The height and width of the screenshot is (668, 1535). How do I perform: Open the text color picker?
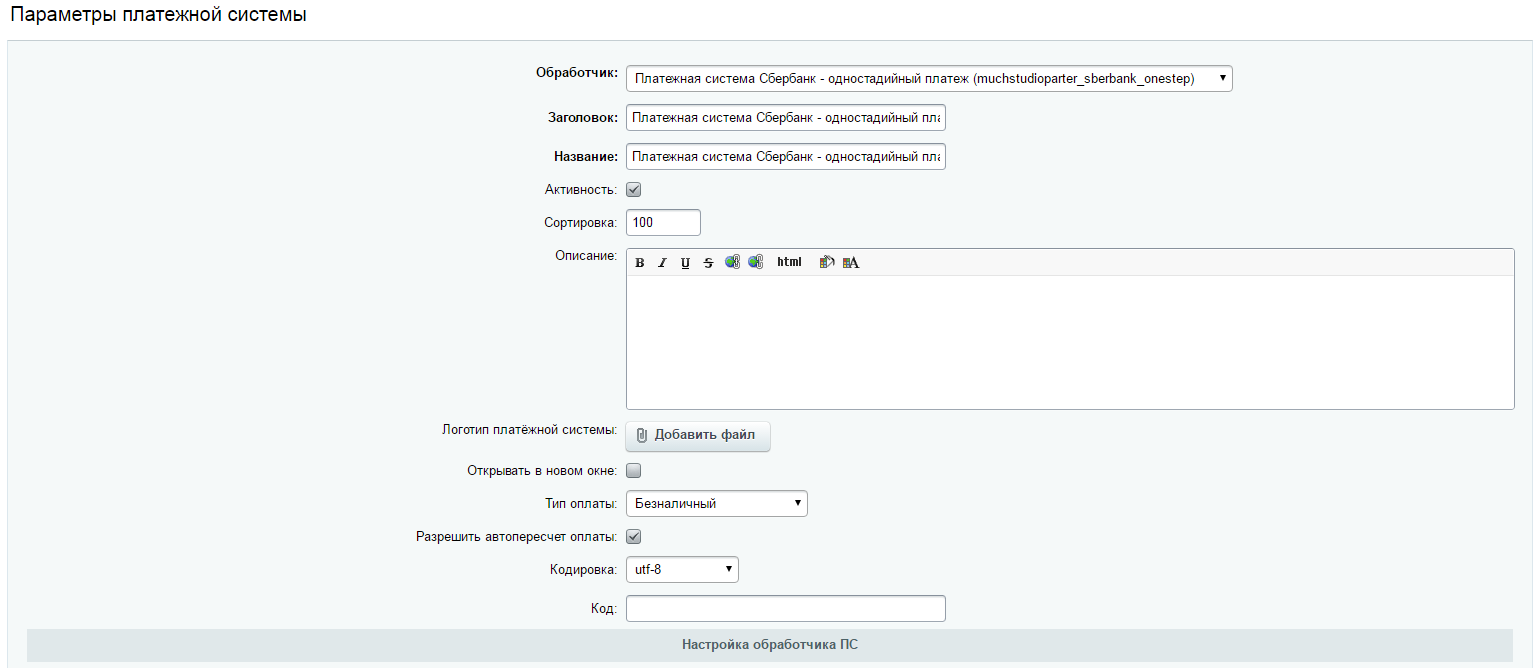click(x=851, y=262)
